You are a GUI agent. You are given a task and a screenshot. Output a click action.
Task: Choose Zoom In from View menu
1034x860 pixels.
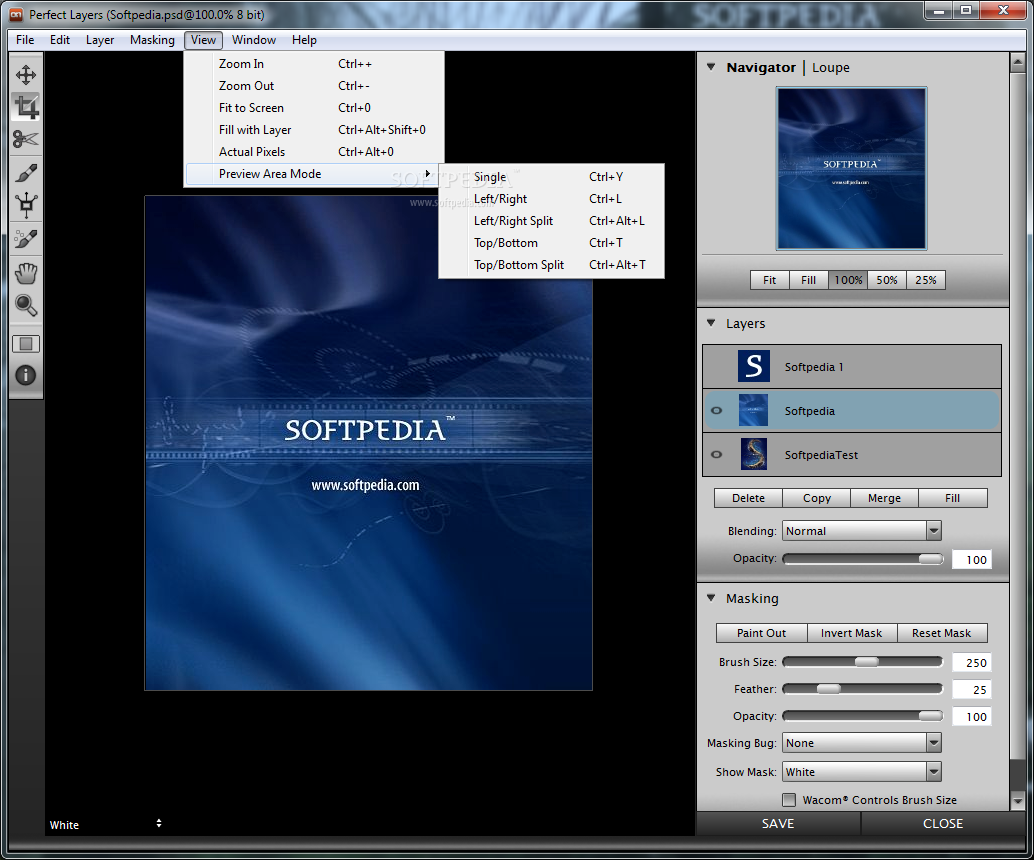[314, 64]
